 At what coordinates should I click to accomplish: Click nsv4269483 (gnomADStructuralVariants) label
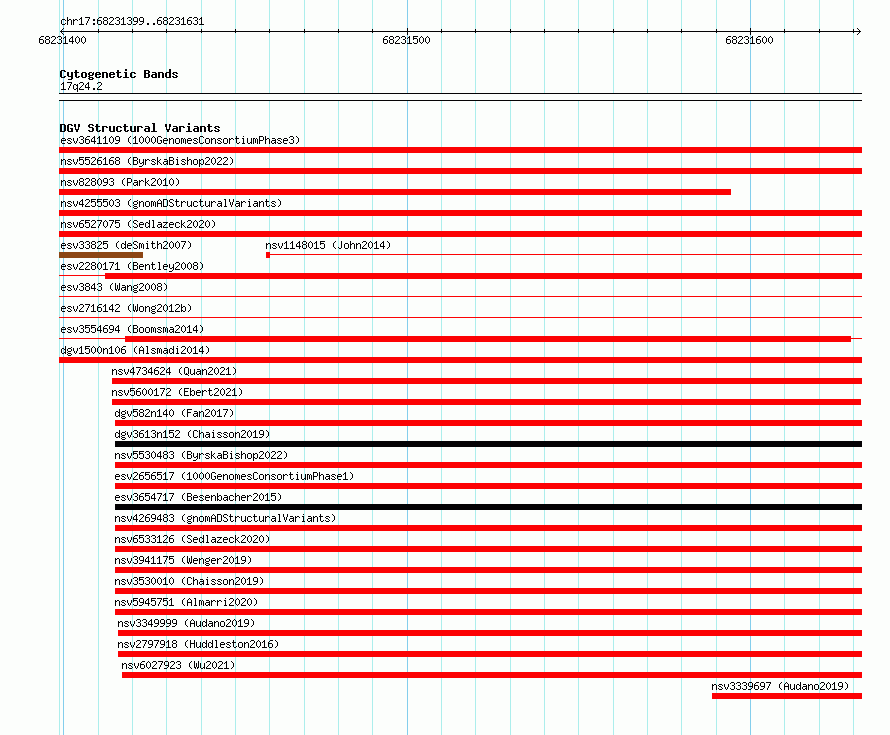225,518
